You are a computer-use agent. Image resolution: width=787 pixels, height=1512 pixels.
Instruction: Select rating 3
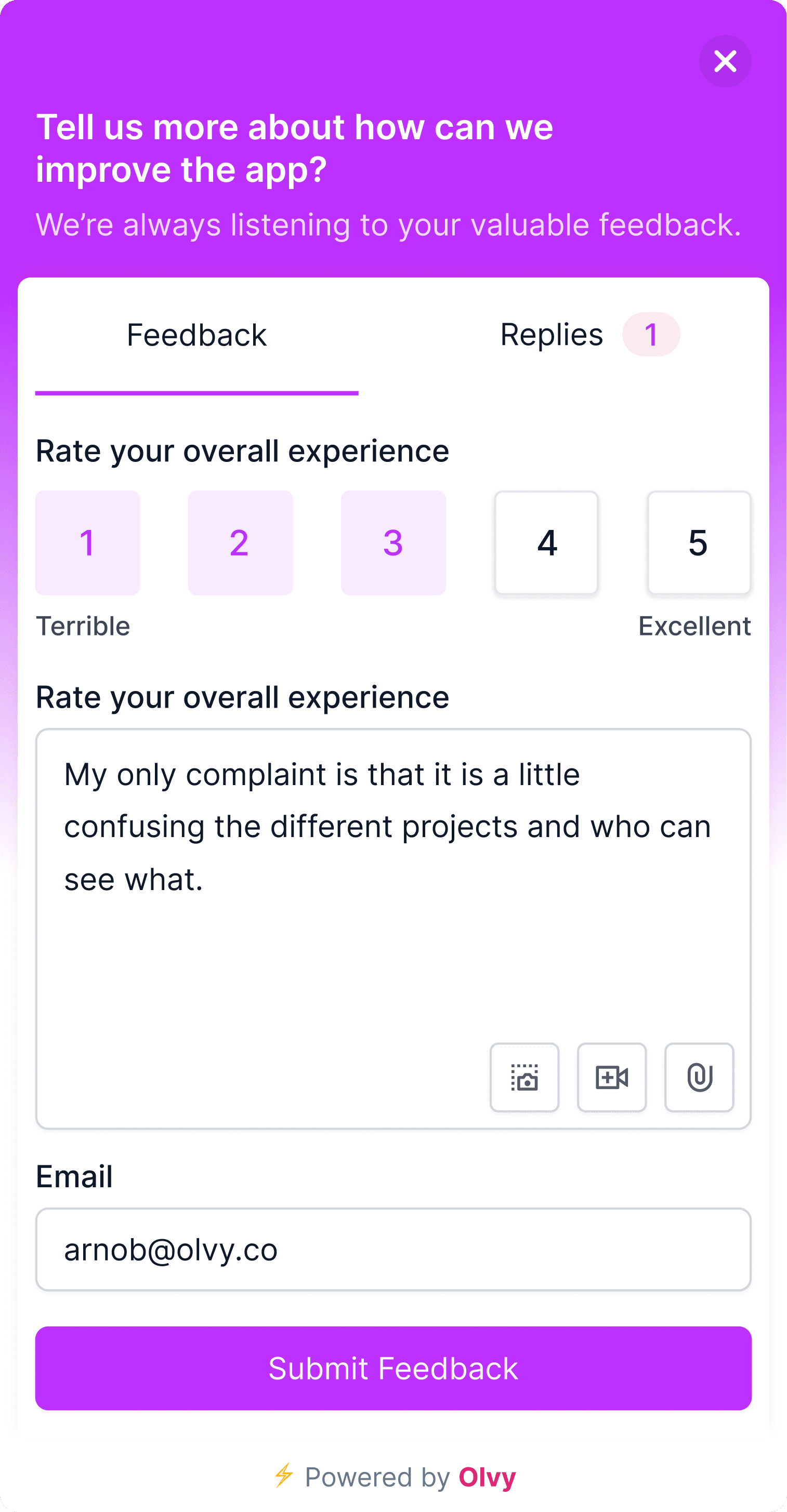(393, 543)
